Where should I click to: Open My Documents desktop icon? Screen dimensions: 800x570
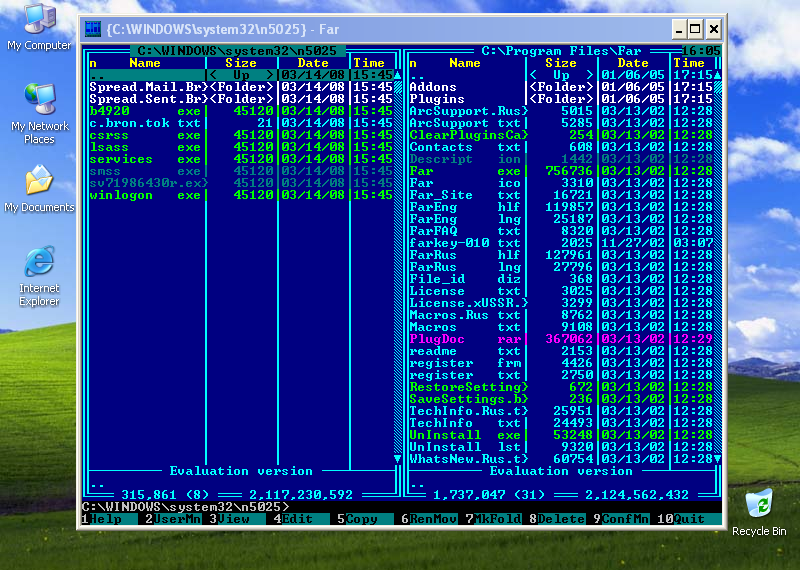coord(39,188)
